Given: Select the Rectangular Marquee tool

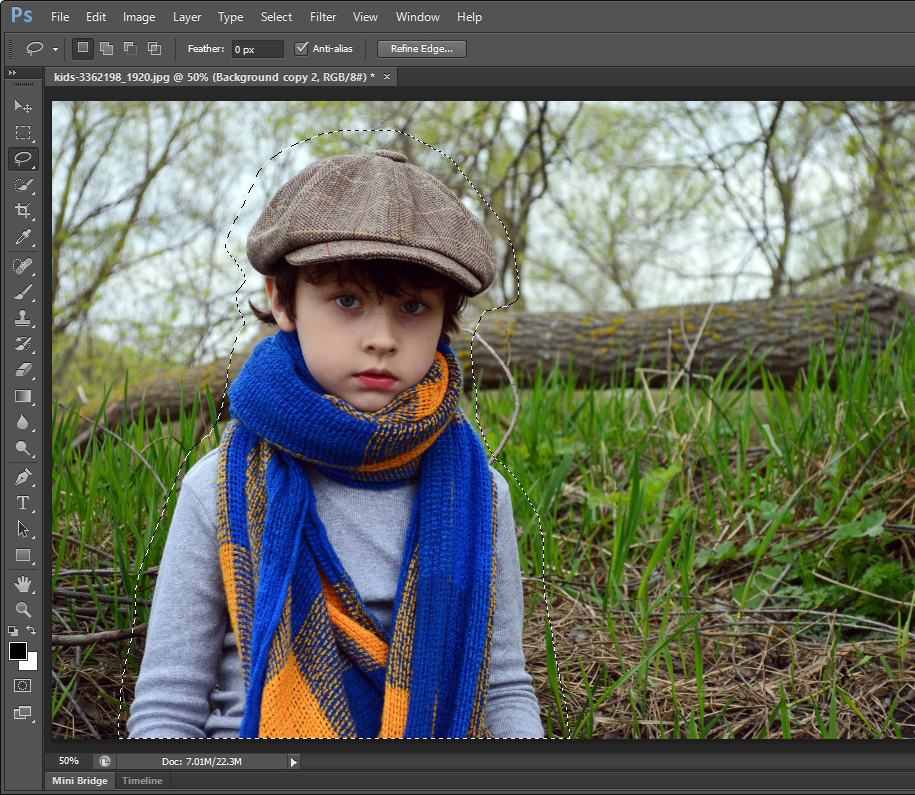Looking at the screenshot, I should click(22, 132).
